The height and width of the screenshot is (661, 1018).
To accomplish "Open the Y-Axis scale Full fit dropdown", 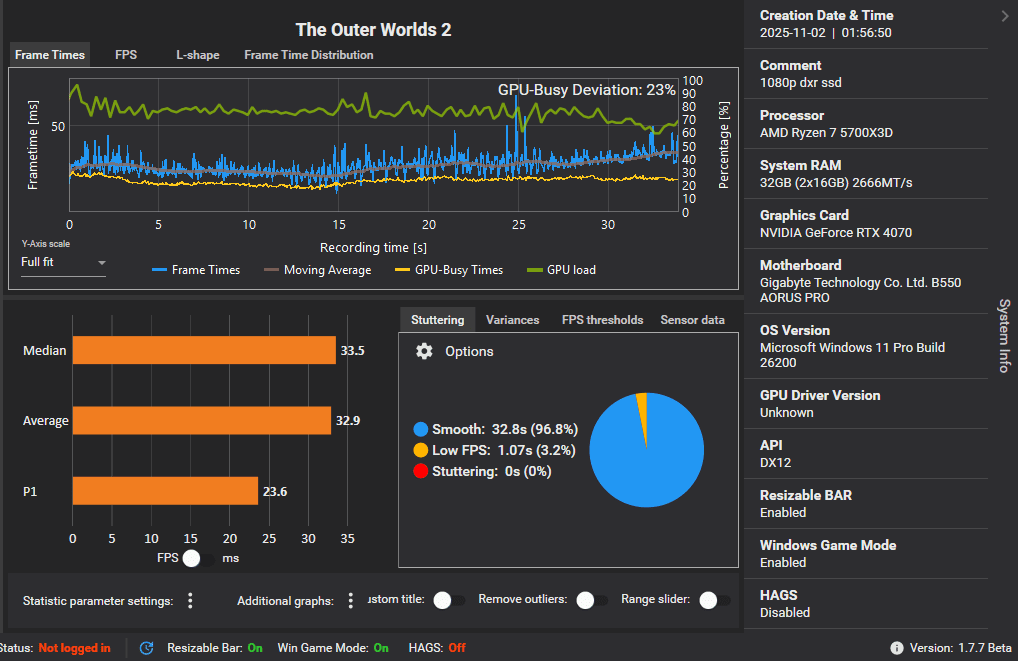I will (x=63, y=262).
